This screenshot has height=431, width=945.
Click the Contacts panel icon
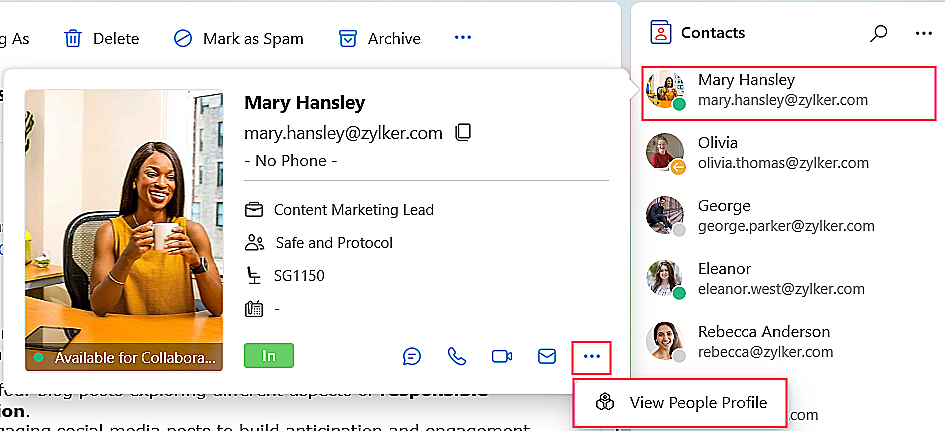coord(661,33)
